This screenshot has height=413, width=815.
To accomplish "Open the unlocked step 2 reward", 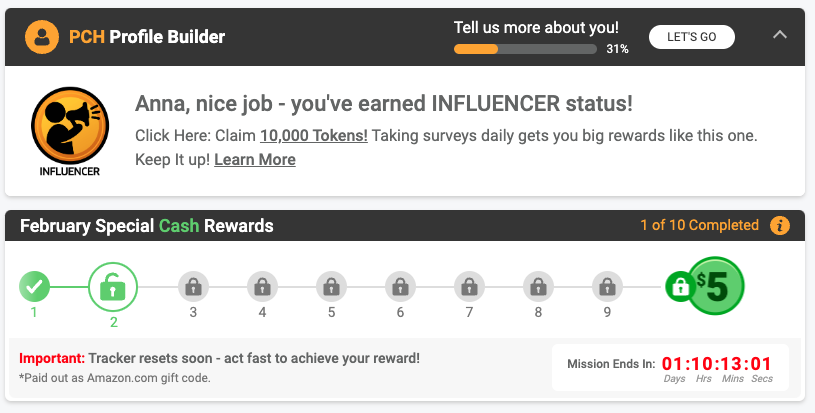I will pyautogui.click(x=113, y=287).
